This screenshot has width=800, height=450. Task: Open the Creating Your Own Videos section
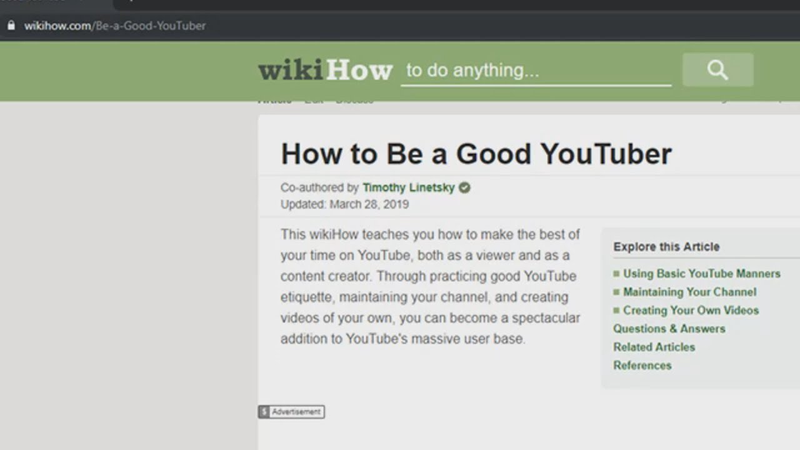click(690, 310)
